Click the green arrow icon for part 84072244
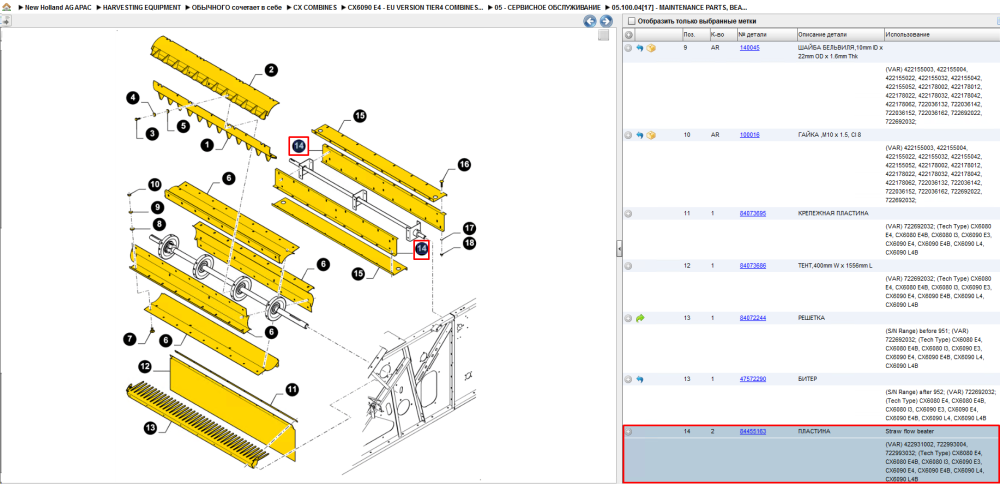This screenshot has width=1000, height=484. 640,318
